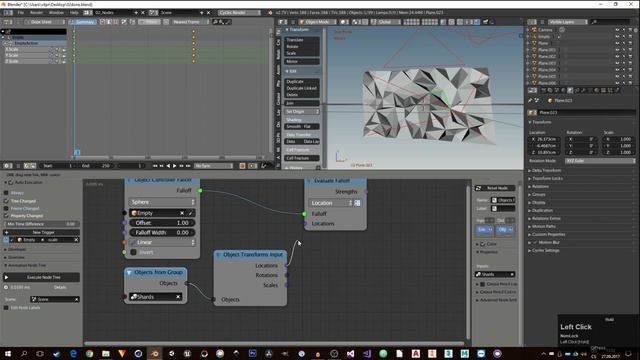Play the animation in reverse
The width and height of the screenshot is (640, 360).
point(168,166)
